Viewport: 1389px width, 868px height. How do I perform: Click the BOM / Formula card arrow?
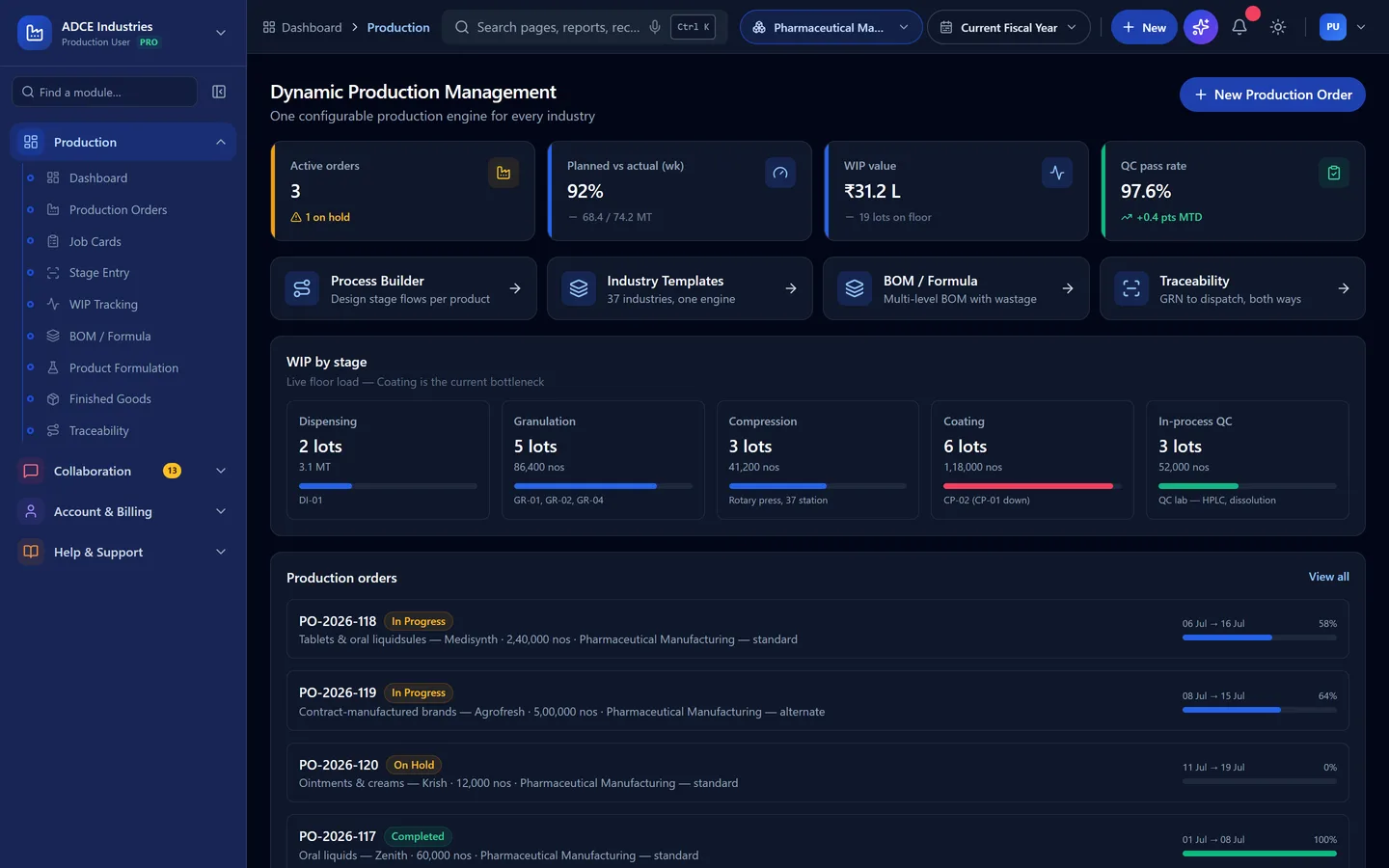1068,288
